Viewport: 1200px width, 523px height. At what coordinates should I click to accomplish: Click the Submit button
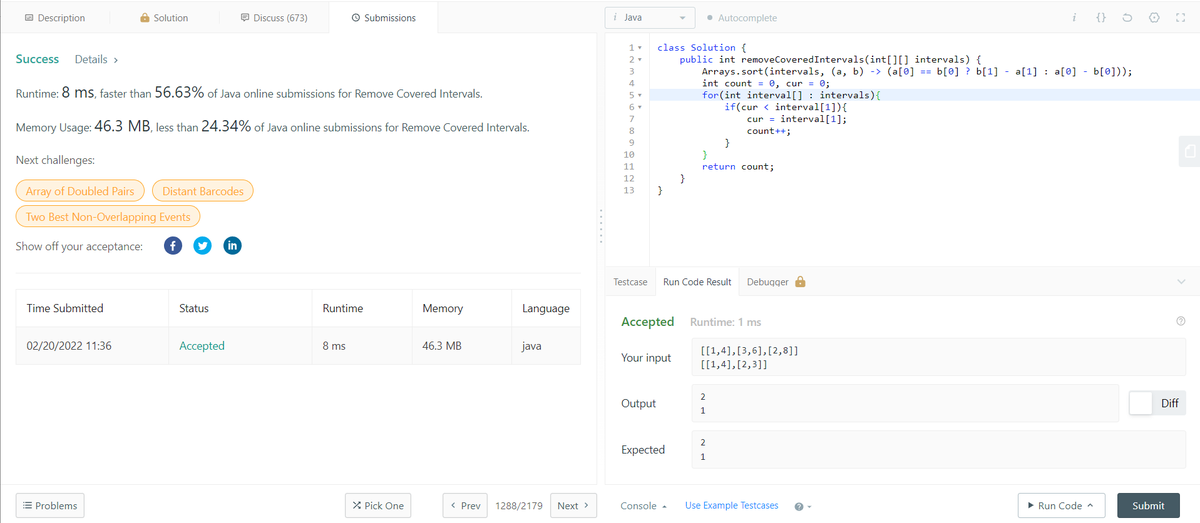[x=1148, y=506]
